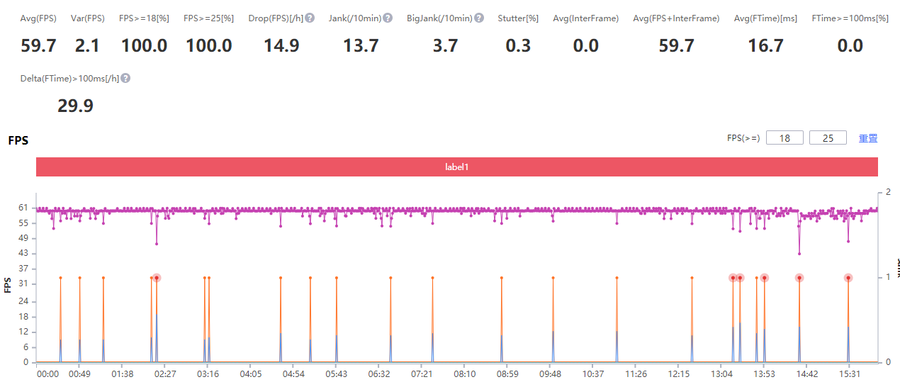The width and height of the screenshot is (900, 382).
Task: Click the 重置 reset link
Action: (x=868, y=138)
